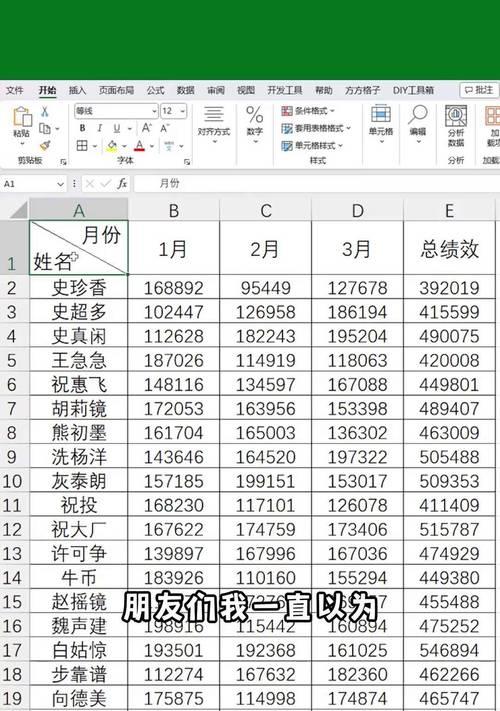Switch to the DIY工具箱 tab
500x711 pixels.
413,90
